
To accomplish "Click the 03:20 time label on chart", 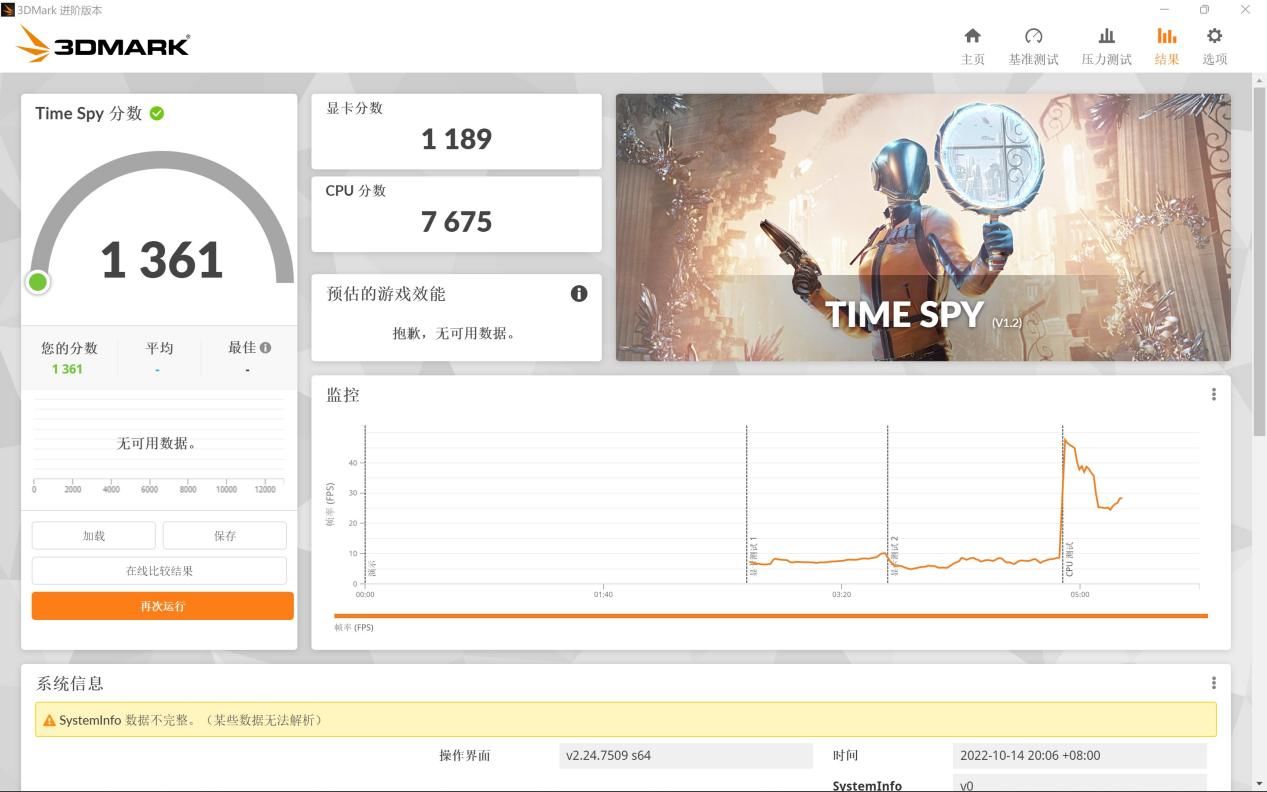I will pos(841,595).
